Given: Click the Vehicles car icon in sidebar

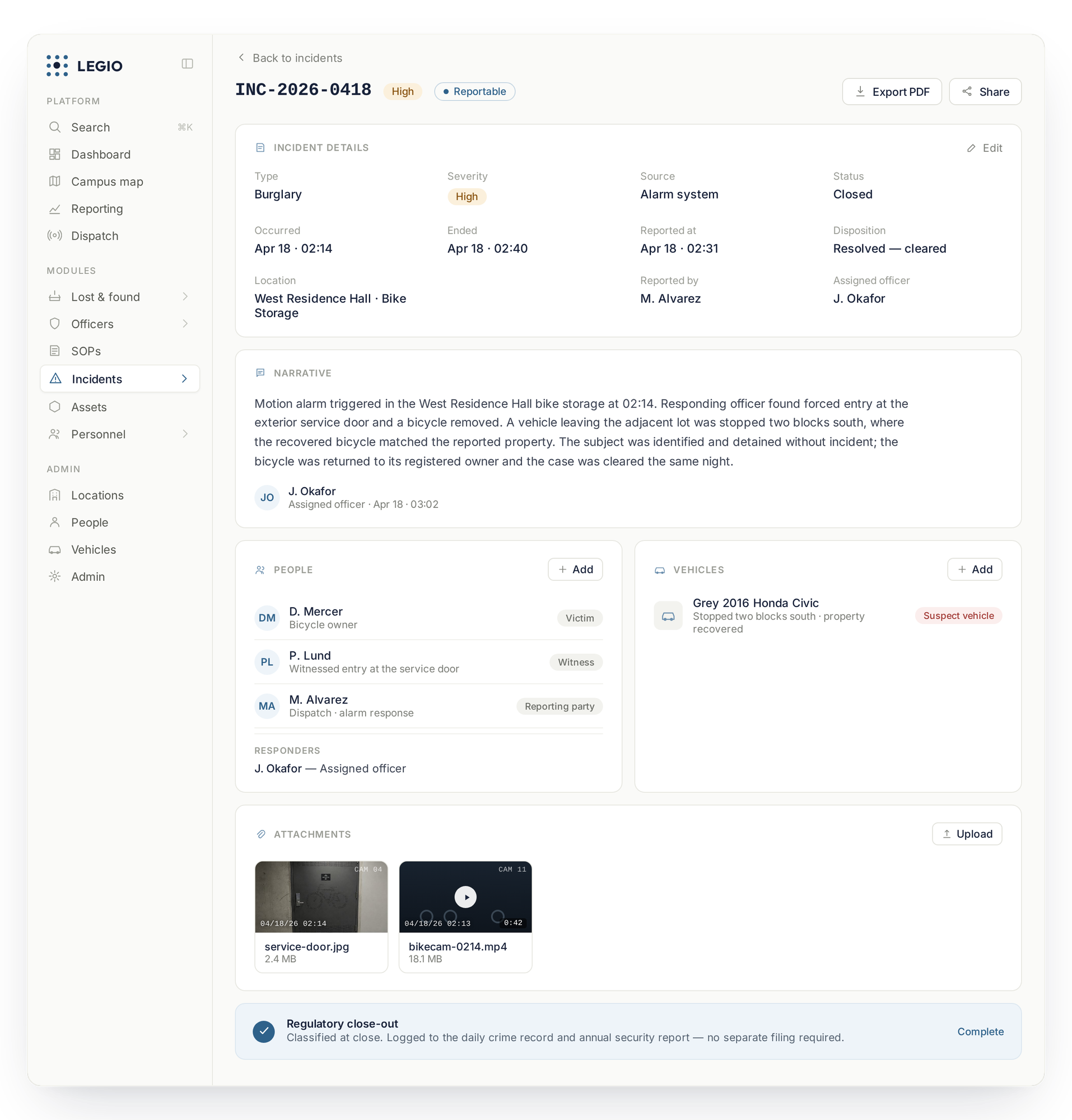Looking at the screenshot, I should click(x=55, y=549).
